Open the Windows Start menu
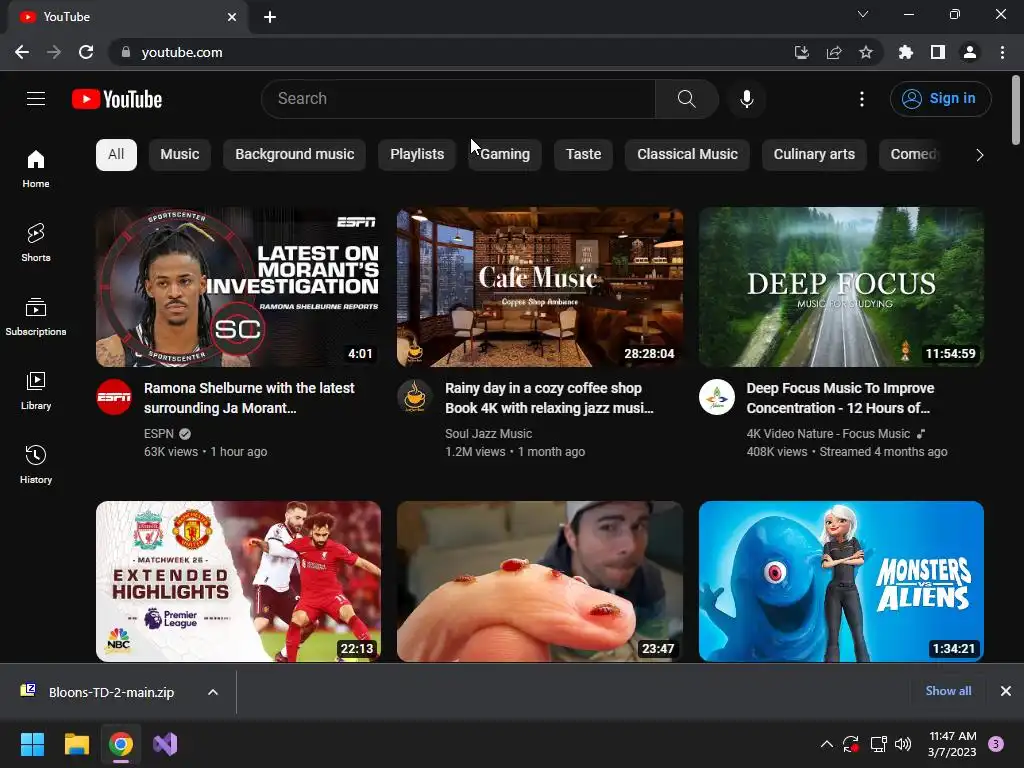The width and height of the screenshot is (1024, 768). tap(32, 744)
